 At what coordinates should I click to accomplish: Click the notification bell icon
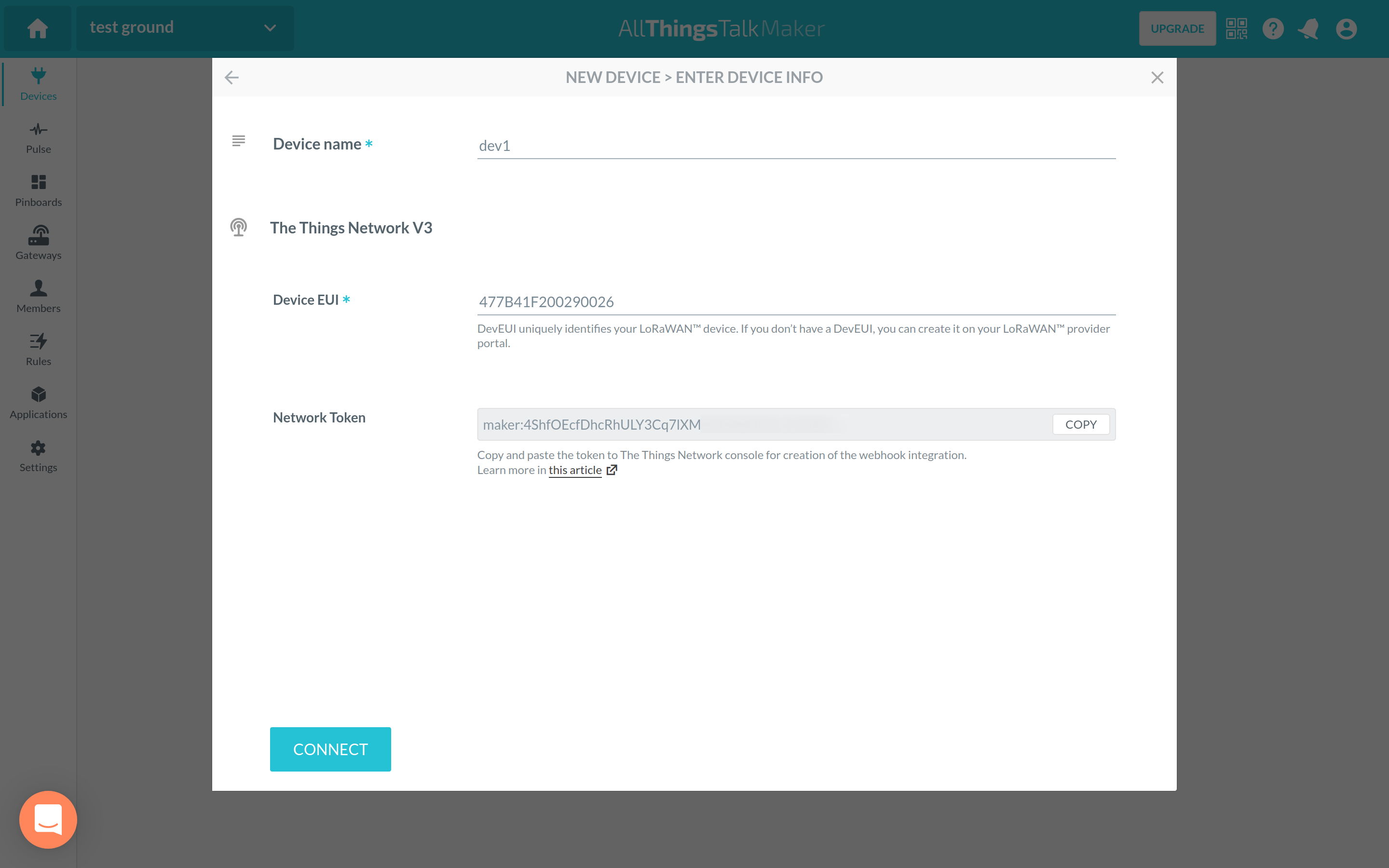tap(1310, 28)
